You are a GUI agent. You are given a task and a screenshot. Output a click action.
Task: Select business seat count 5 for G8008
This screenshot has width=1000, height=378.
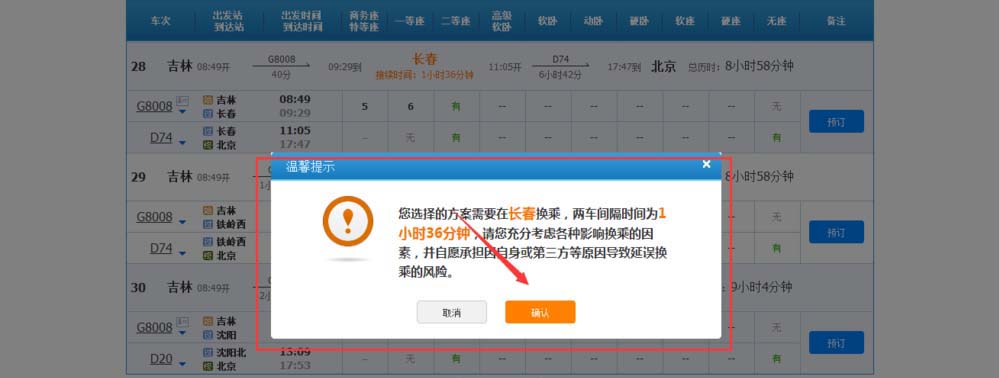(x=365, y=106)
